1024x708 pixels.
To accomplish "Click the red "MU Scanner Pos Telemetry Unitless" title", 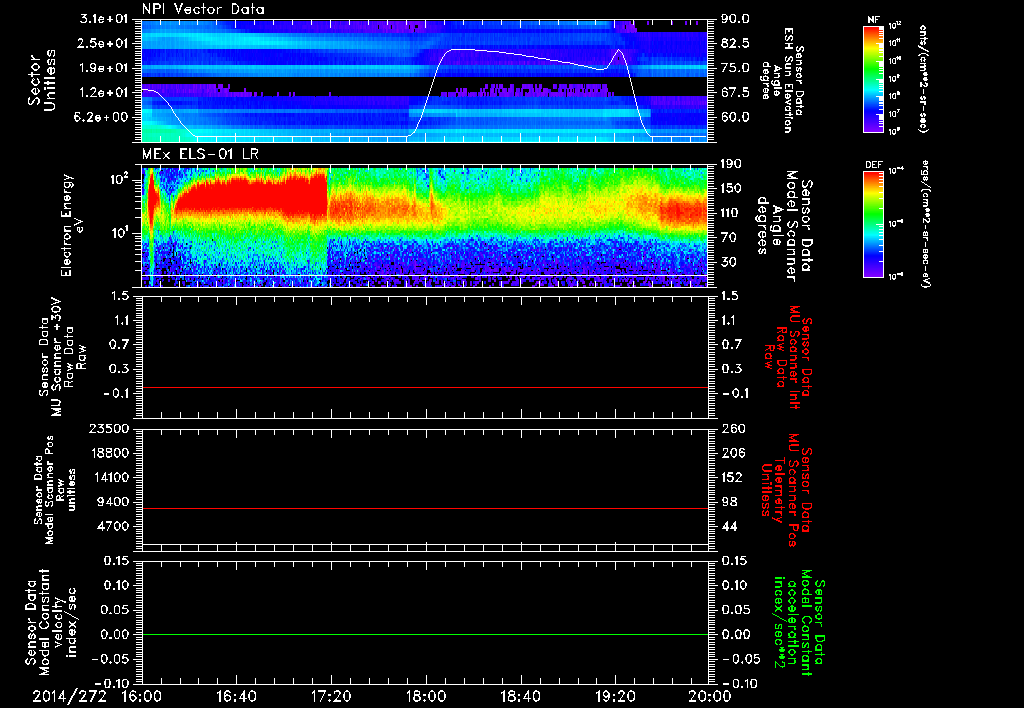I will [786, 490].
